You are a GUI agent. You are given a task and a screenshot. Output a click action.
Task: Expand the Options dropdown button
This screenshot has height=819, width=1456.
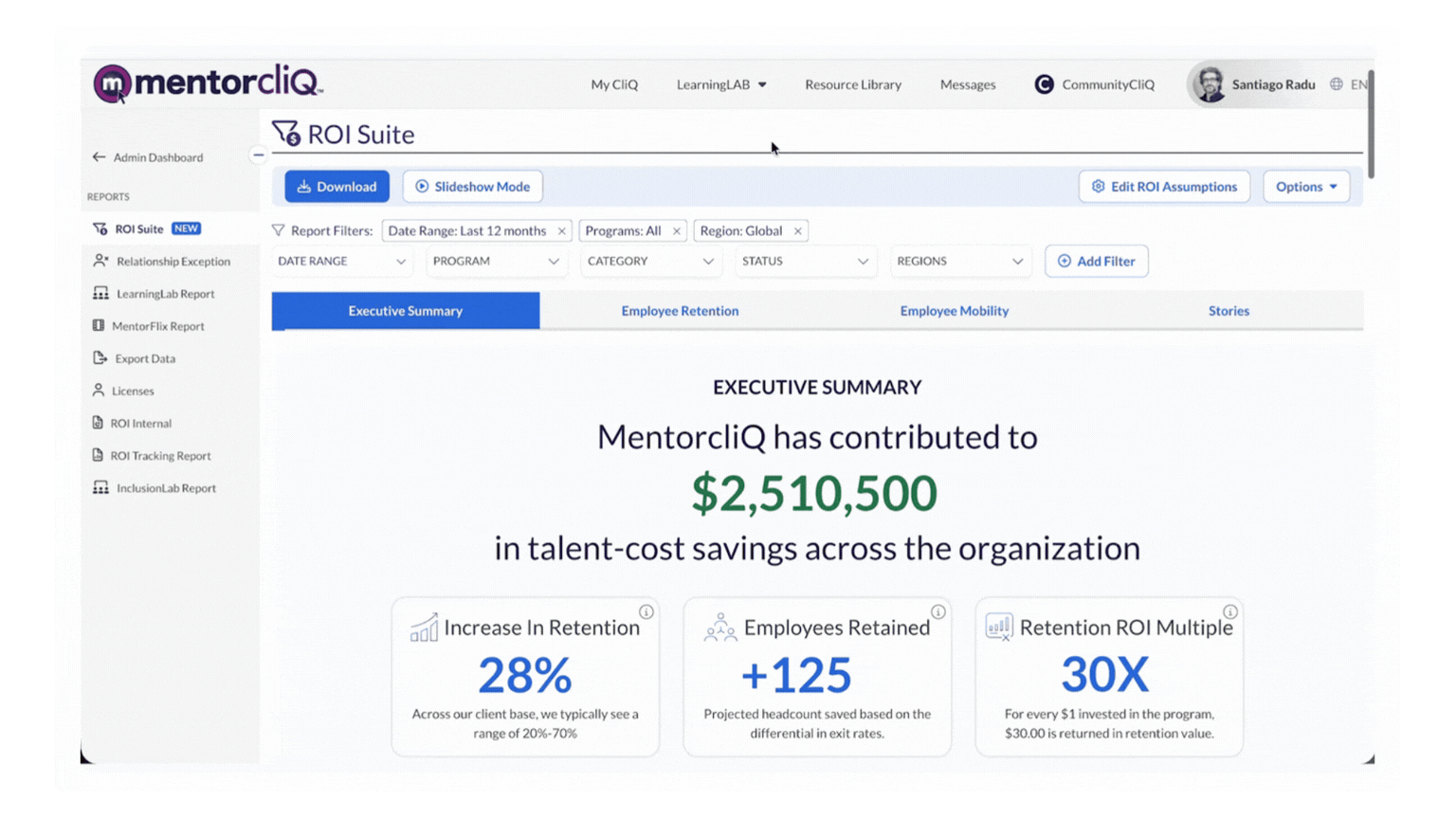pyautogui.click(x=1306, y=187)
